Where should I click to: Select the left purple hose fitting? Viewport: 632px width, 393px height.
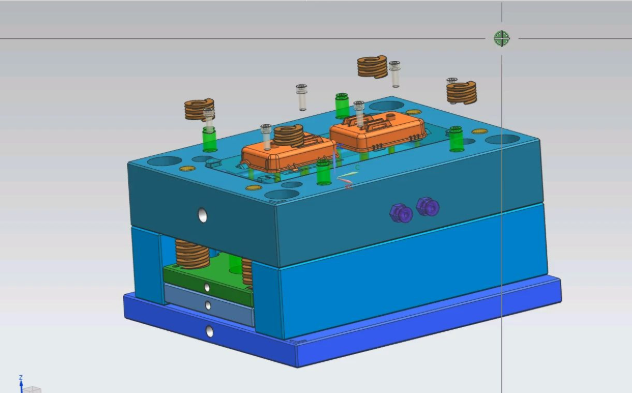pos(401,213)
